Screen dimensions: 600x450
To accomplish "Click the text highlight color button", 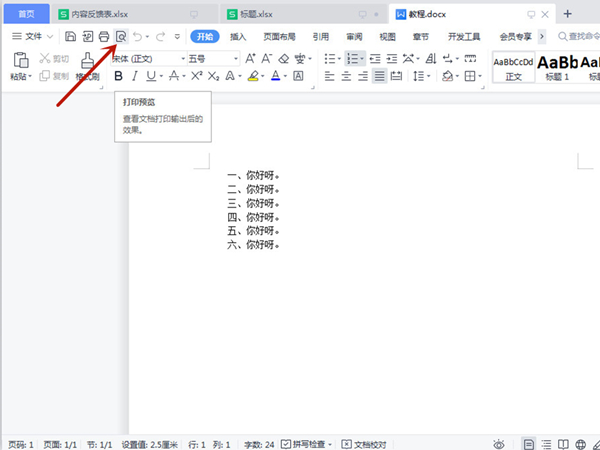I will click(254, 76).
